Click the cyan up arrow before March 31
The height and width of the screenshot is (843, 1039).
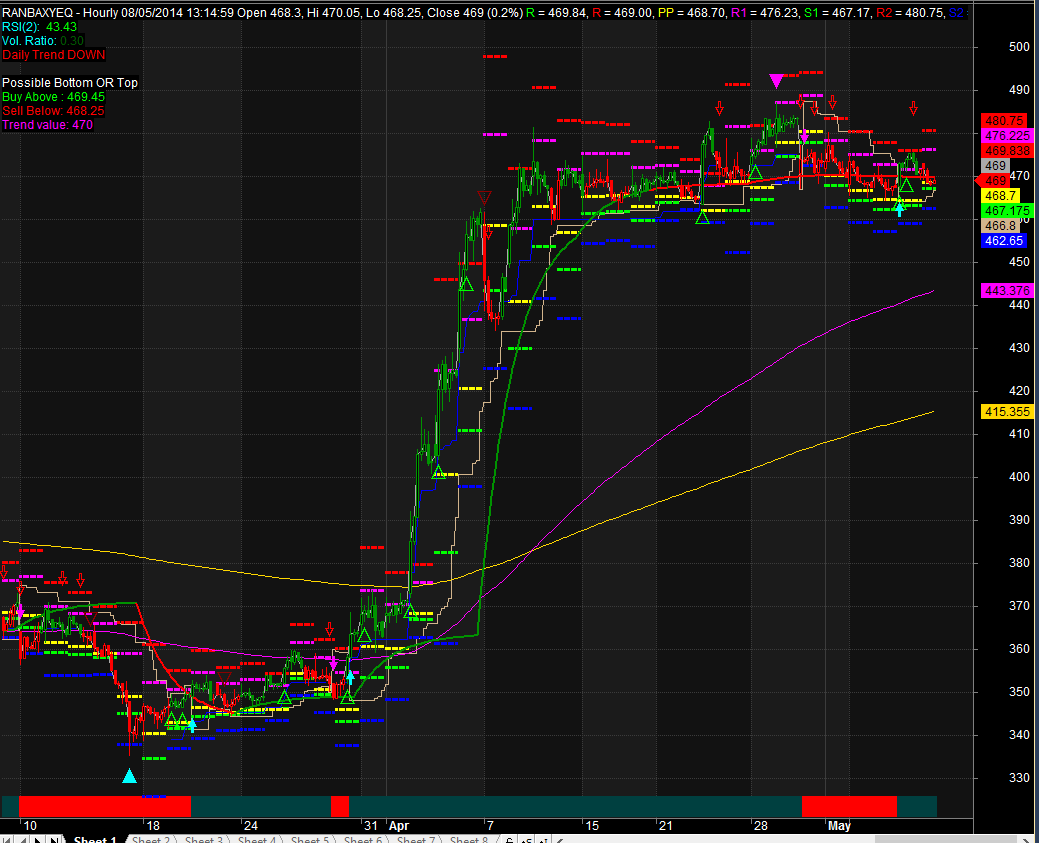[350, 677]
